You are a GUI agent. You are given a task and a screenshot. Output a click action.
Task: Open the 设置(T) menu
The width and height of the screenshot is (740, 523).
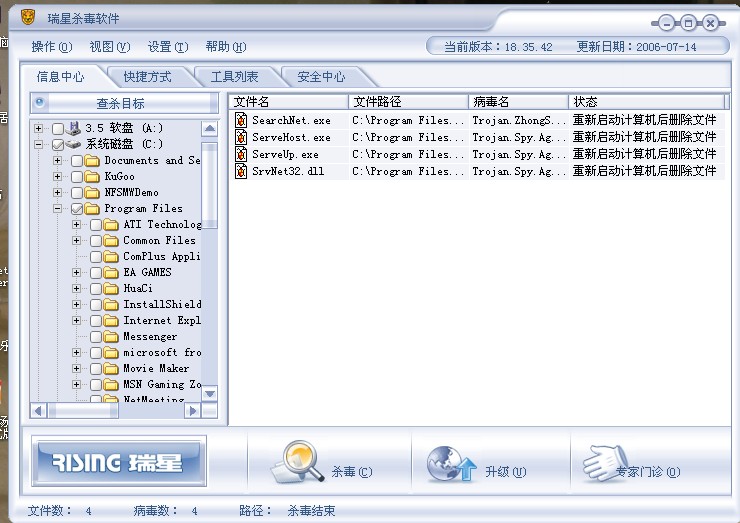(168, 47)
